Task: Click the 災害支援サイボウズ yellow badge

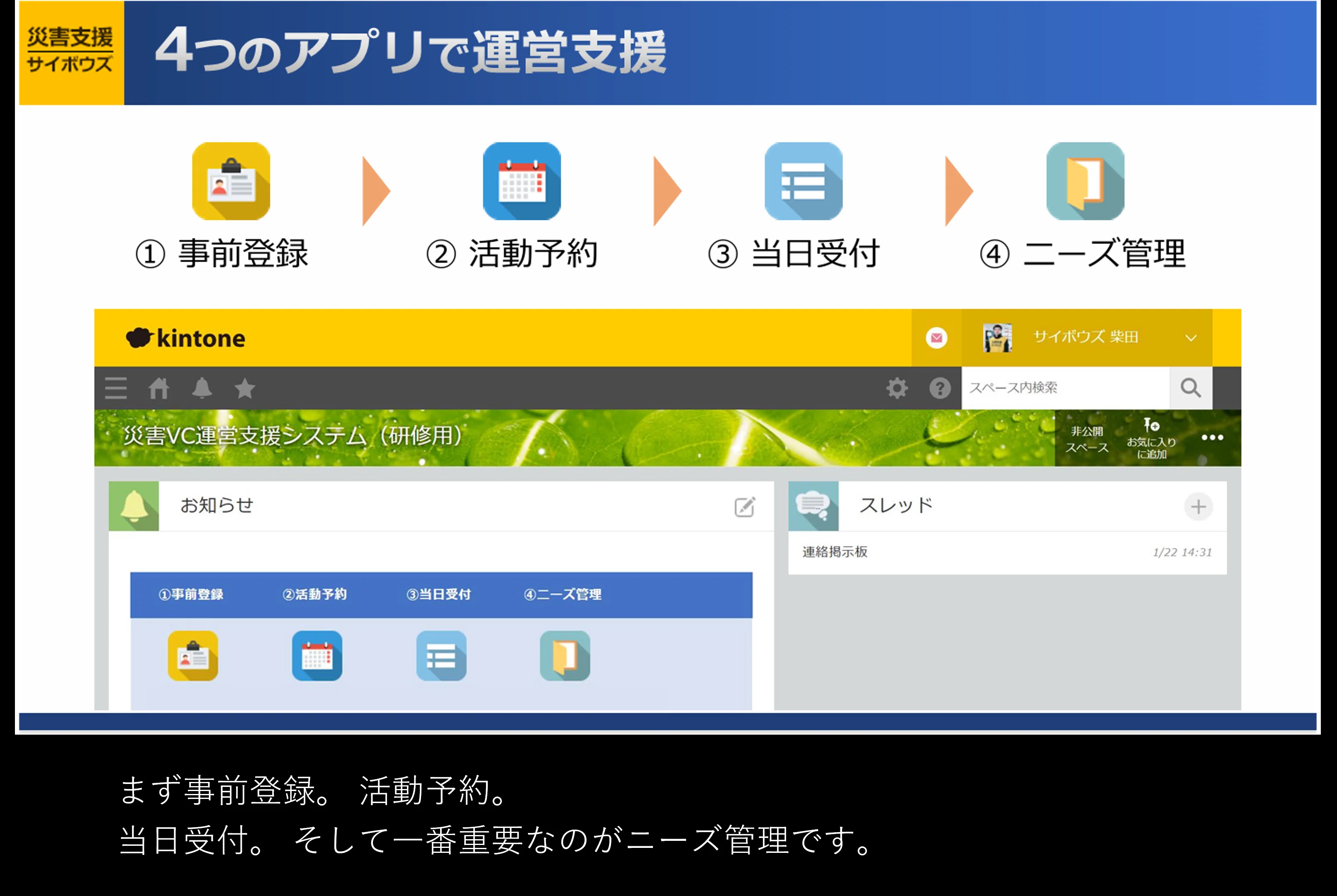Action: [71, 53]
